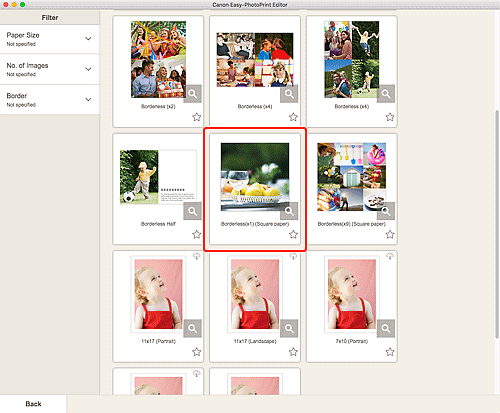500x413 pixels.
Task: Click the '11x17 (Portrait)' label text
Action: [x=158, y=341]
